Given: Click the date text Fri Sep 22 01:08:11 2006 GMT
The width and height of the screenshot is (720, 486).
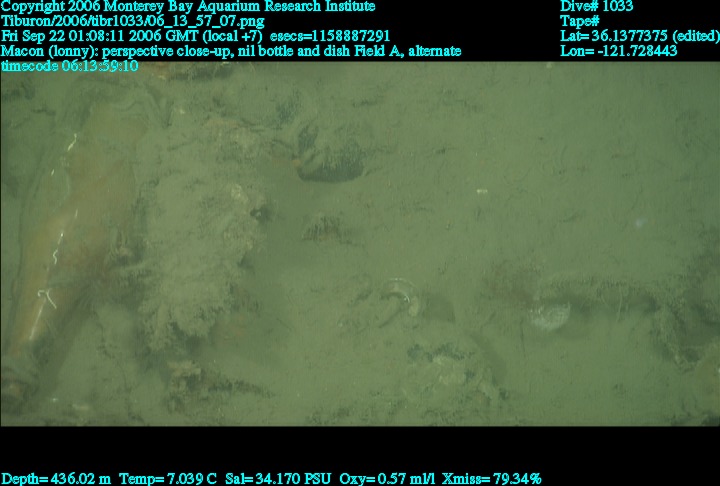Looking at the screenshot, I should (101, 36).
